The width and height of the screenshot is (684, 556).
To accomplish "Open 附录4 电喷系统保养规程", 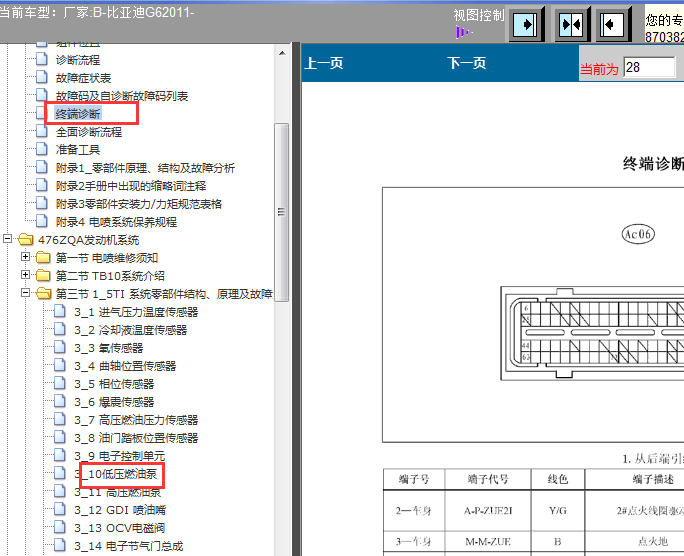I will click(x=116, y=222).
